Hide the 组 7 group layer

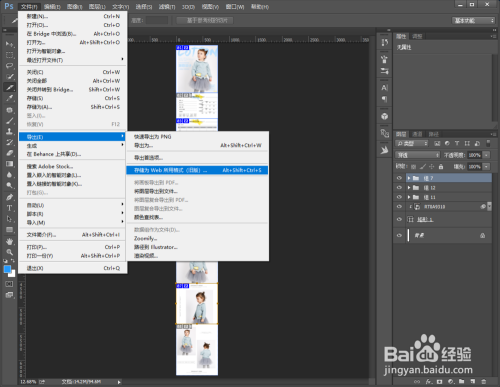click(x=399, y=178)
